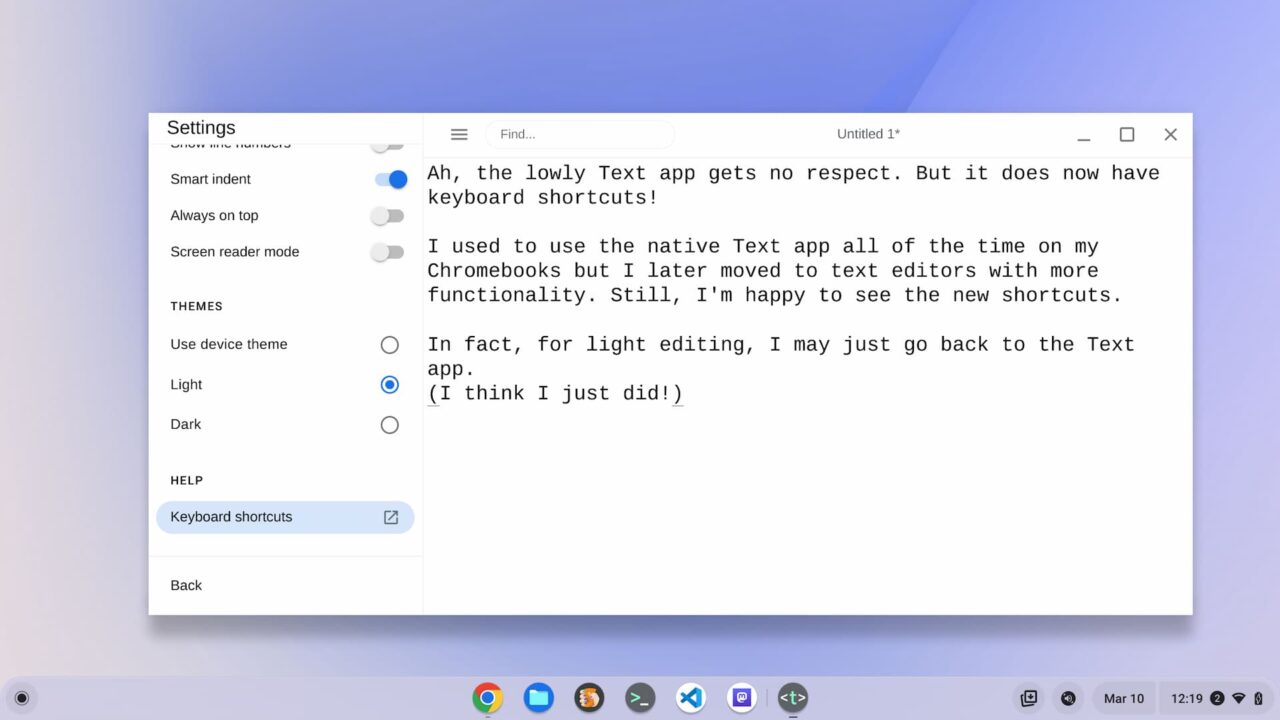Viewport: 1280px width, 720px height.
Task: Click the text "keyboard shortcuts!" in the editor
Action: pos(543,197)
